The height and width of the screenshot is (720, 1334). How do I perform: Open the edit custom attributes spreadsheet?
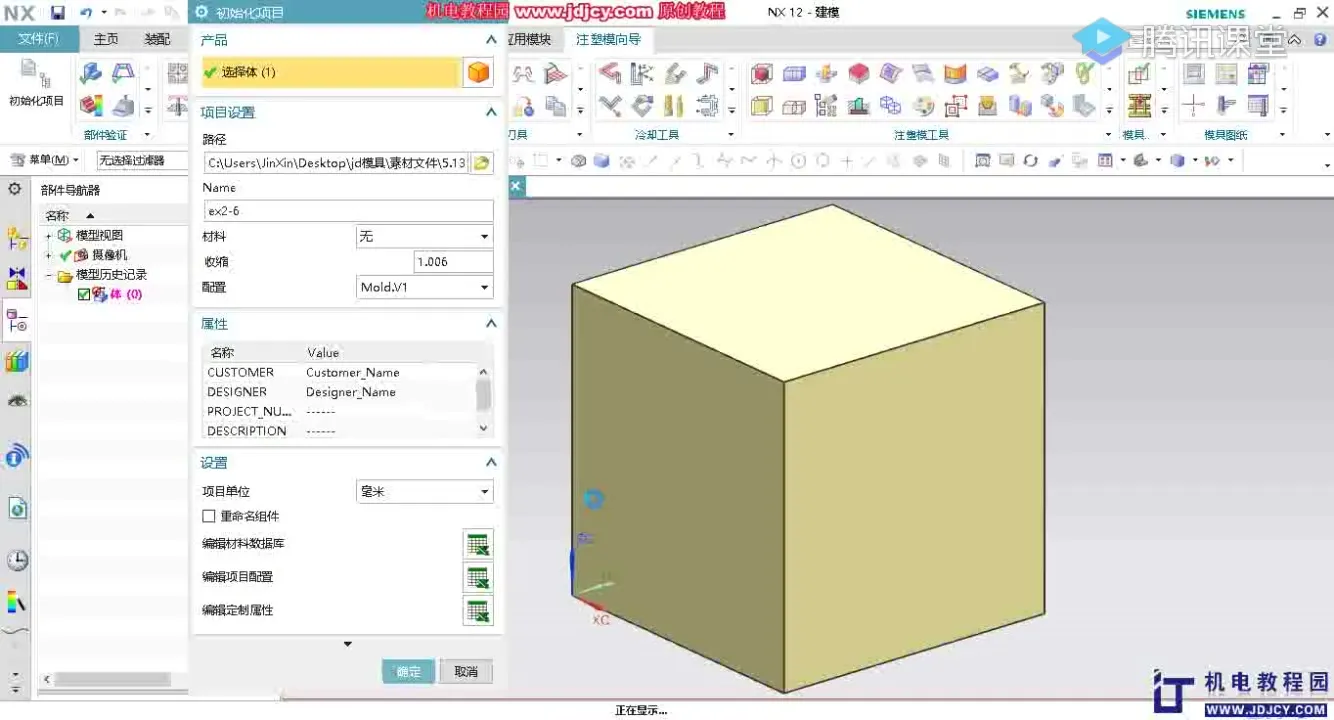pyautogui.click(x=478, y=610)
